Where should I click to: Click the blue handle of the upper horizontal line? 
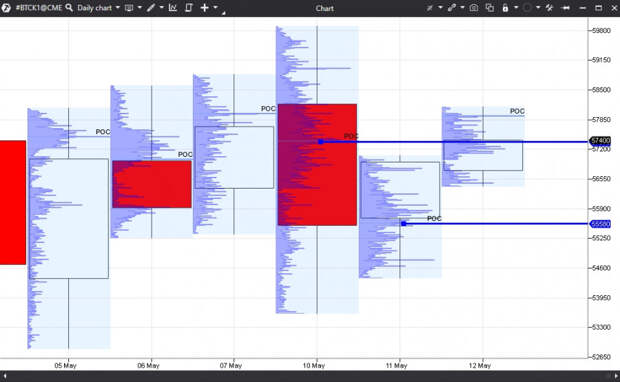pyautogui.click(x=321, y=142)
